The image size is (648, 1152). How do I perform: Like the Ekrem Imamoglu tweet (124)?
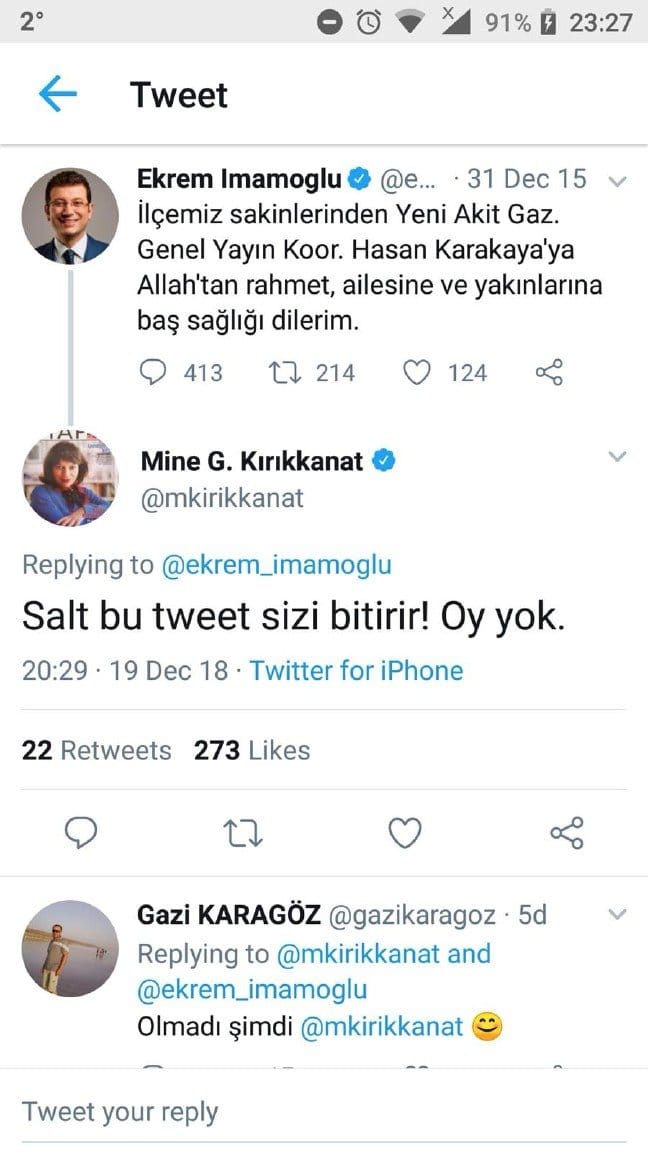[x=416, y=373]
